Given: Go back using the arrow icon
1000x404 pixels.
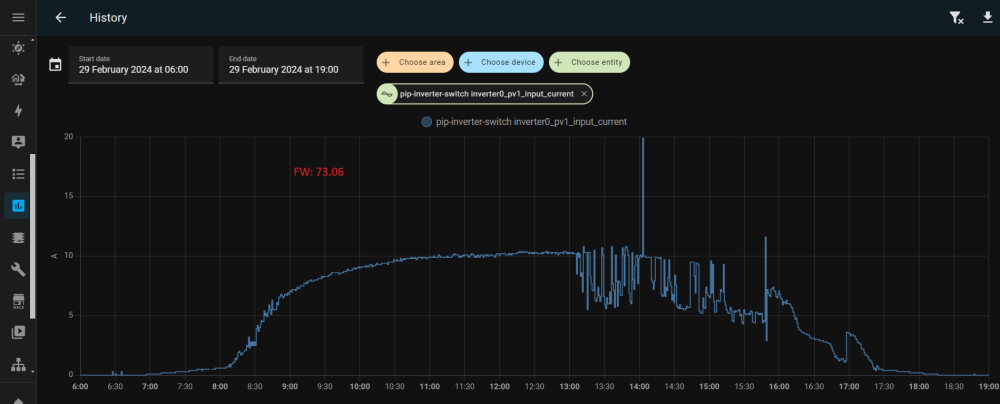Looking at the screenshot, I should (61, 18).
